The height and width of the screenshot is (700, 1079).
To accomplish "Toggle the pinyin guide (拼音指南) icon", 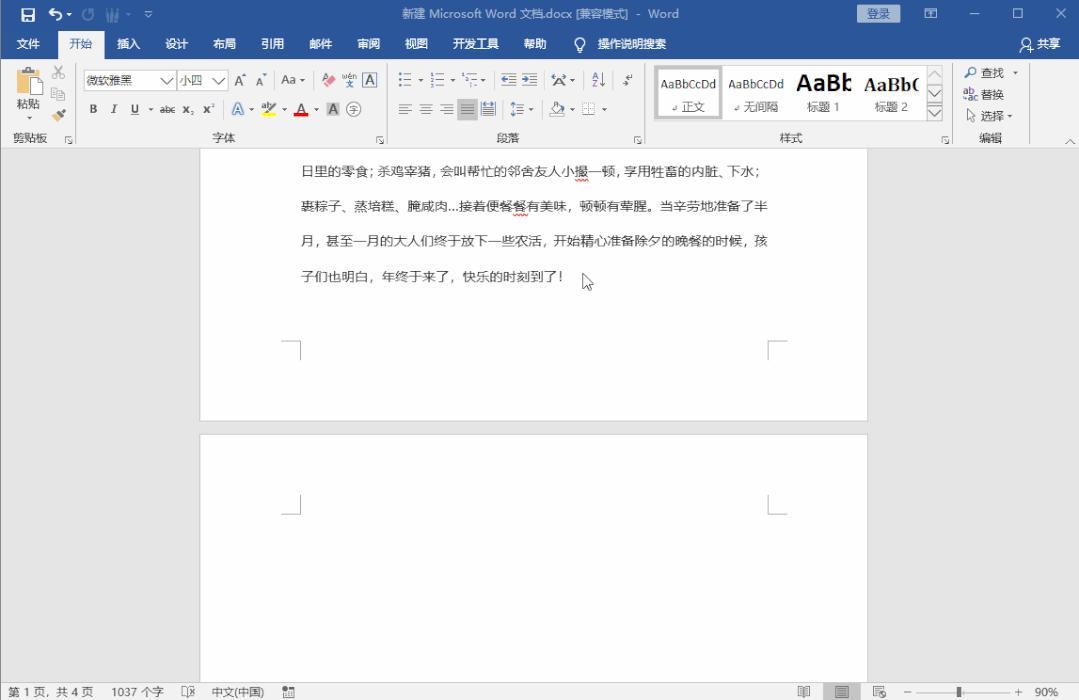I will pyautogui.click(x=350, y=80).
